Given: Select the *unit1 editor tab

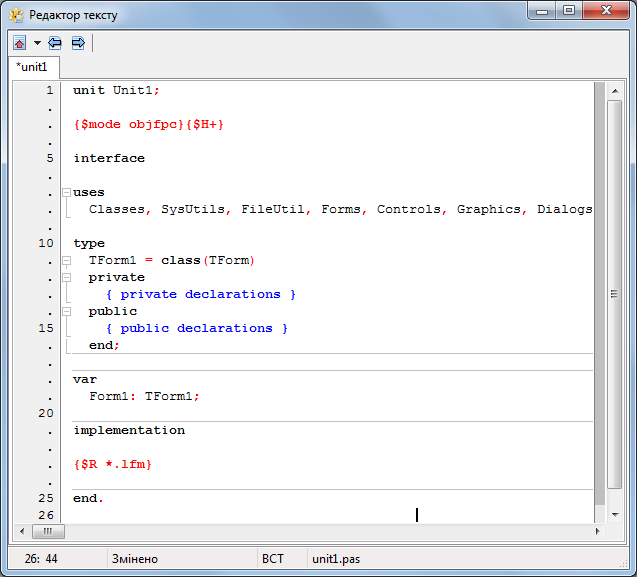Looking at the screenshot, I should (x=33, y=68).
